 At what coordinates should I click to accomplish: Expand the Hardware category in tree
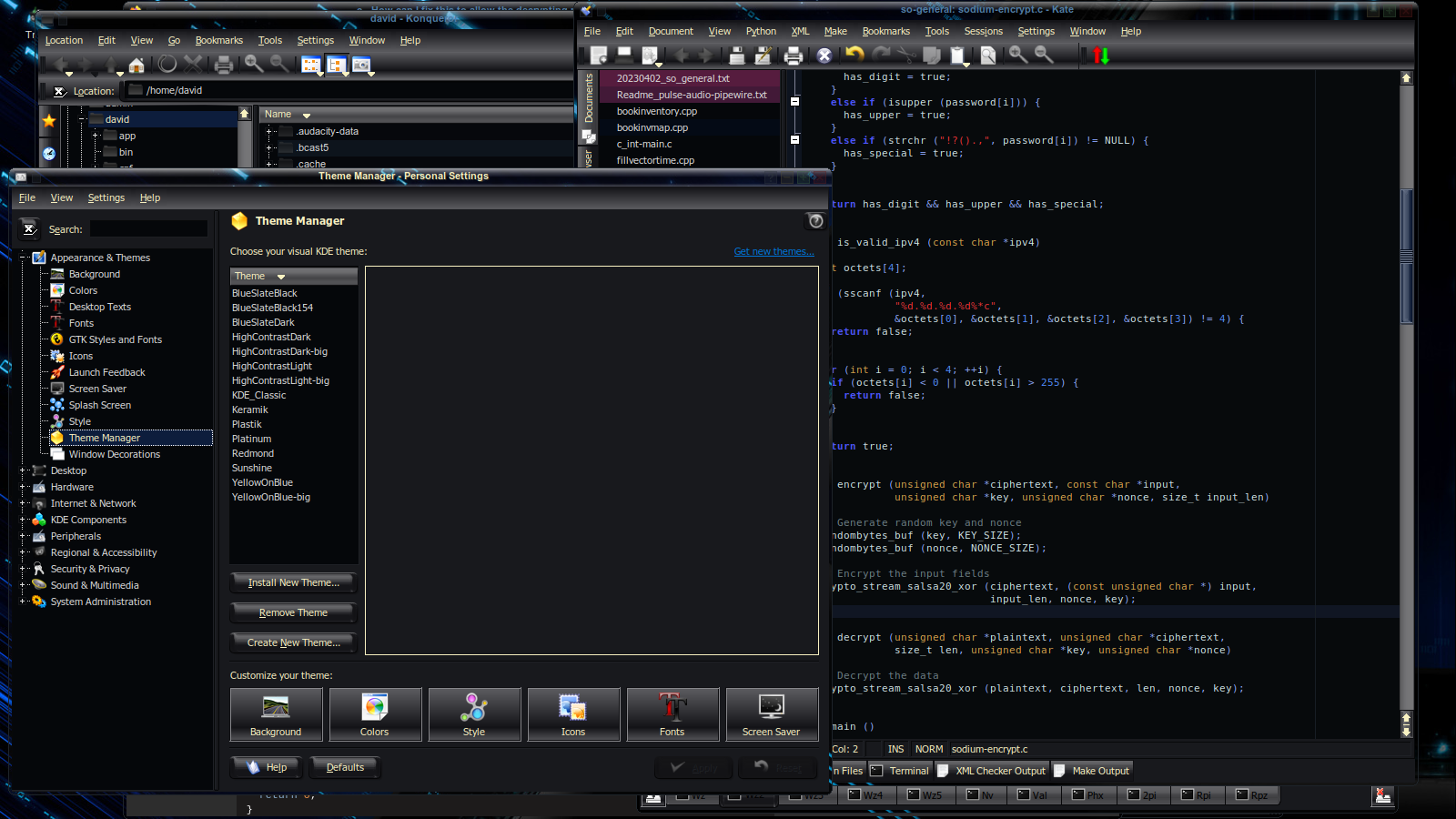(x=24, y=487)
